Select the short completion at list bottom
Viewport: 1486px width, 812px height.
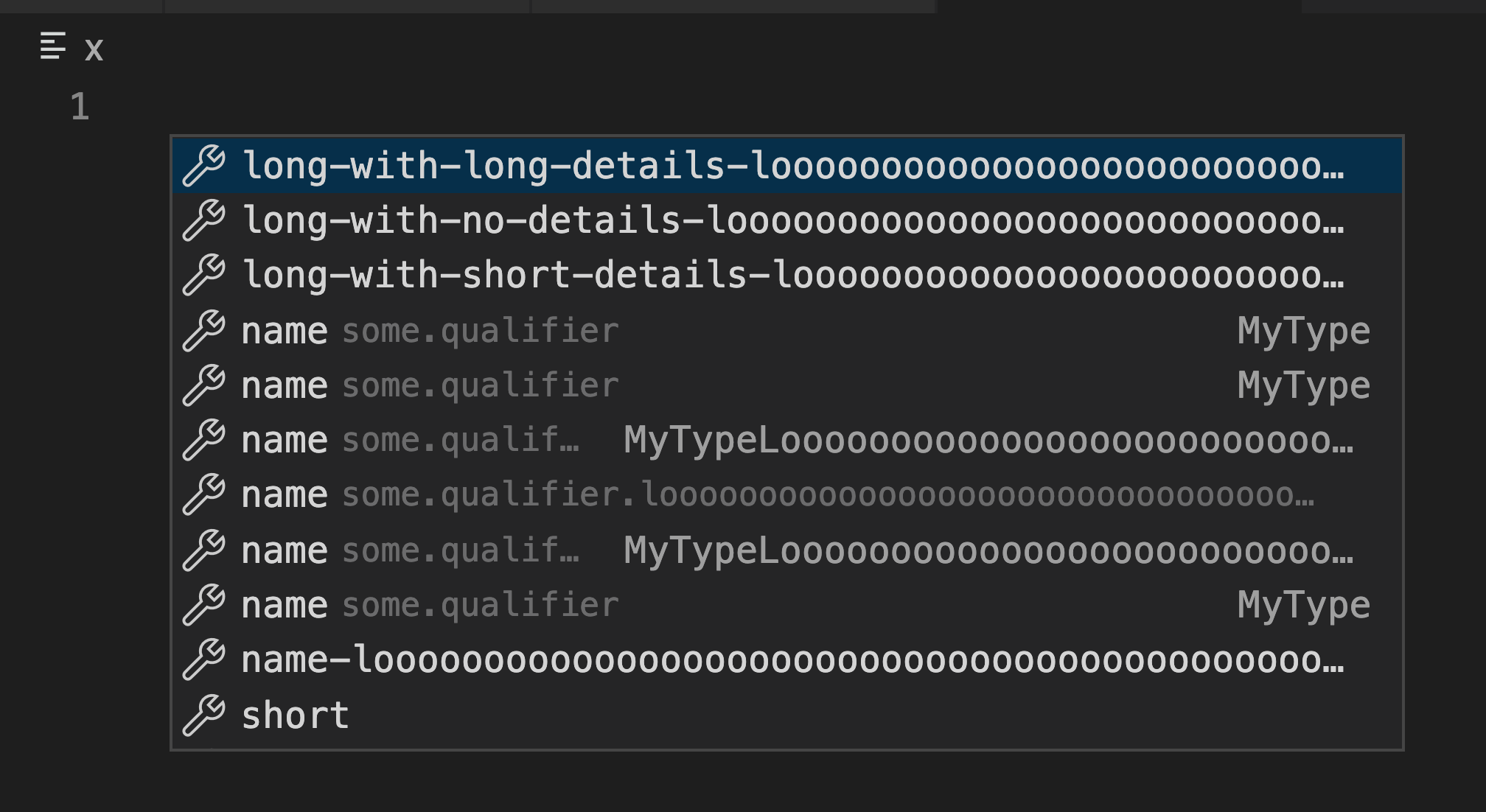pos(295,713)
